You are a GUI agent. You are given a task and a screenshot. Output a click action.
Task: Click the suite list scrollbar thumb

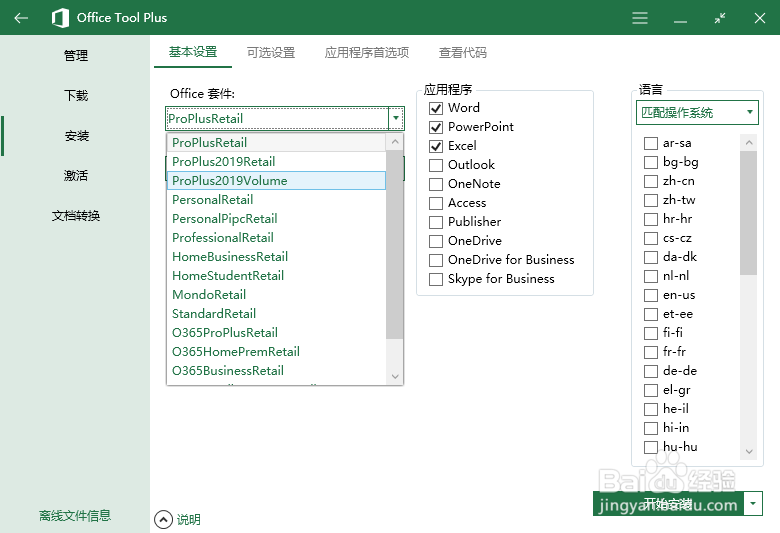click(394, 245)
